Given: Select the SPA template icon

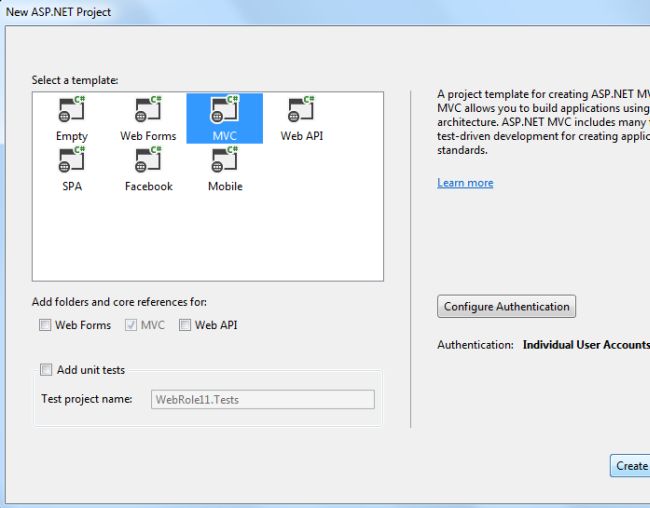Looking at the screenshot, I should 72,159.
